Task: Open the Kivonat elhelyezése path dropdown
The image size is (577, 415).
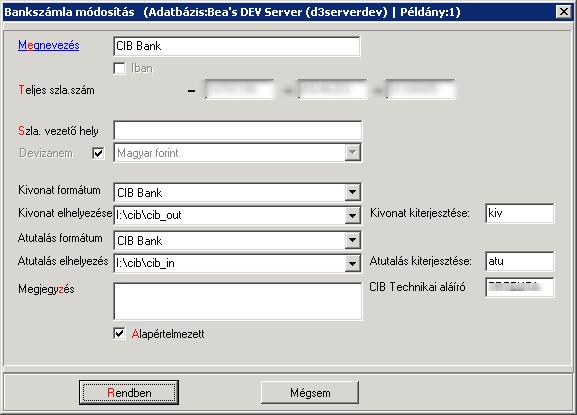Action: point(352,215)
